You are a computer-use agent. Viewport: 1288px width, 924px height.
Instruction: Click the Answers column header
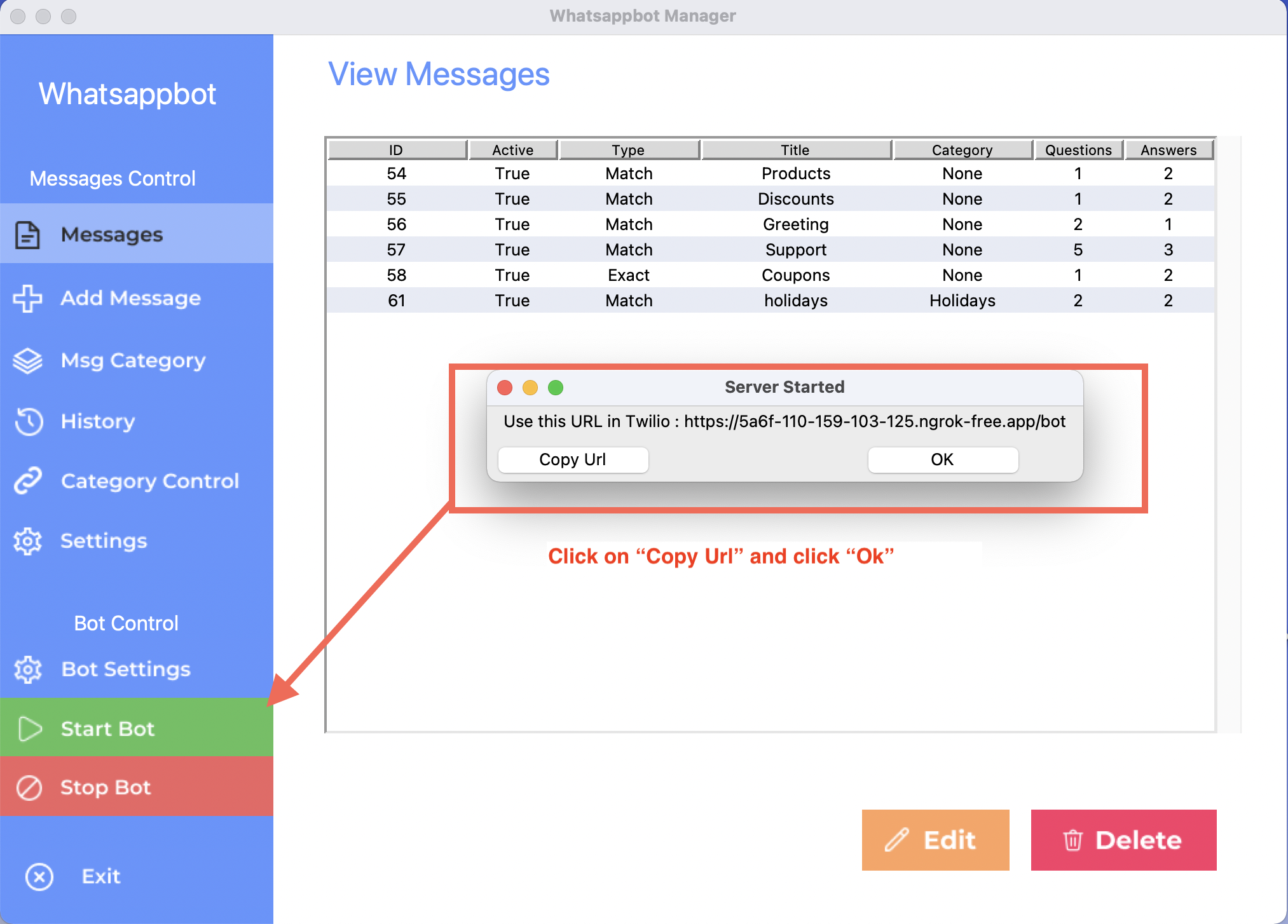1168,150
